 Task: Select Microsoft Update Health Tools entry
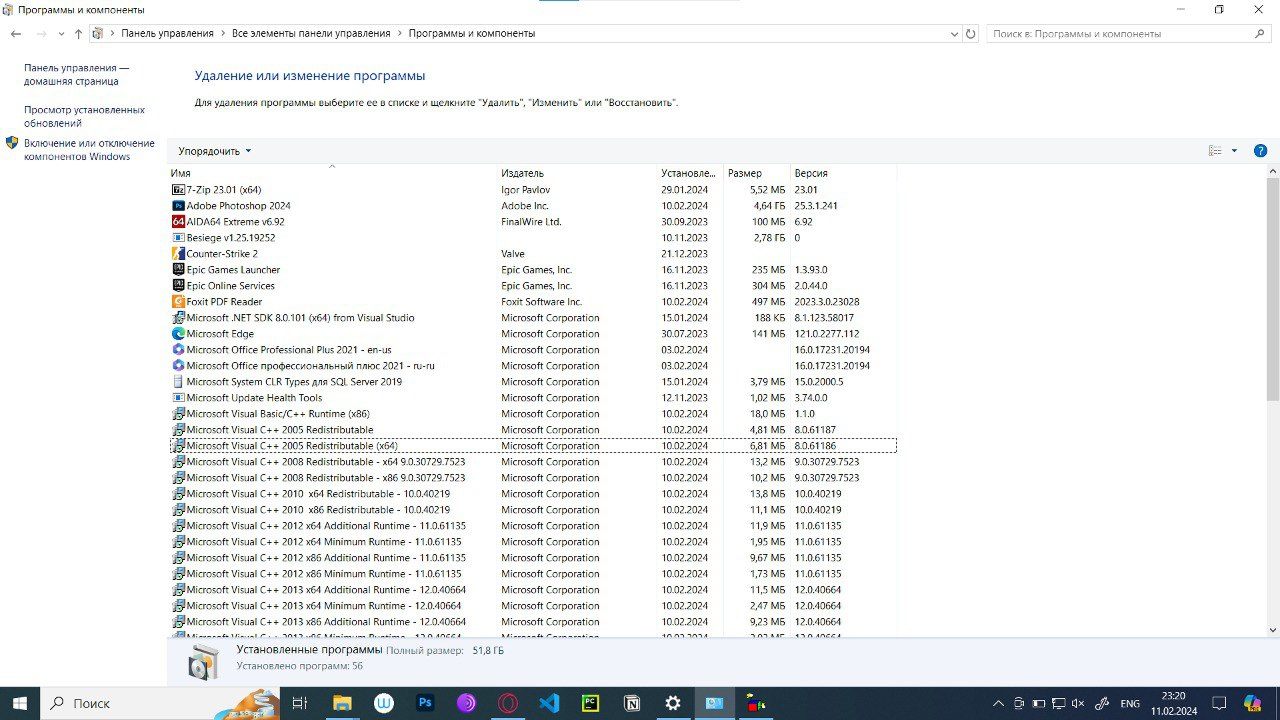[533, 398]
